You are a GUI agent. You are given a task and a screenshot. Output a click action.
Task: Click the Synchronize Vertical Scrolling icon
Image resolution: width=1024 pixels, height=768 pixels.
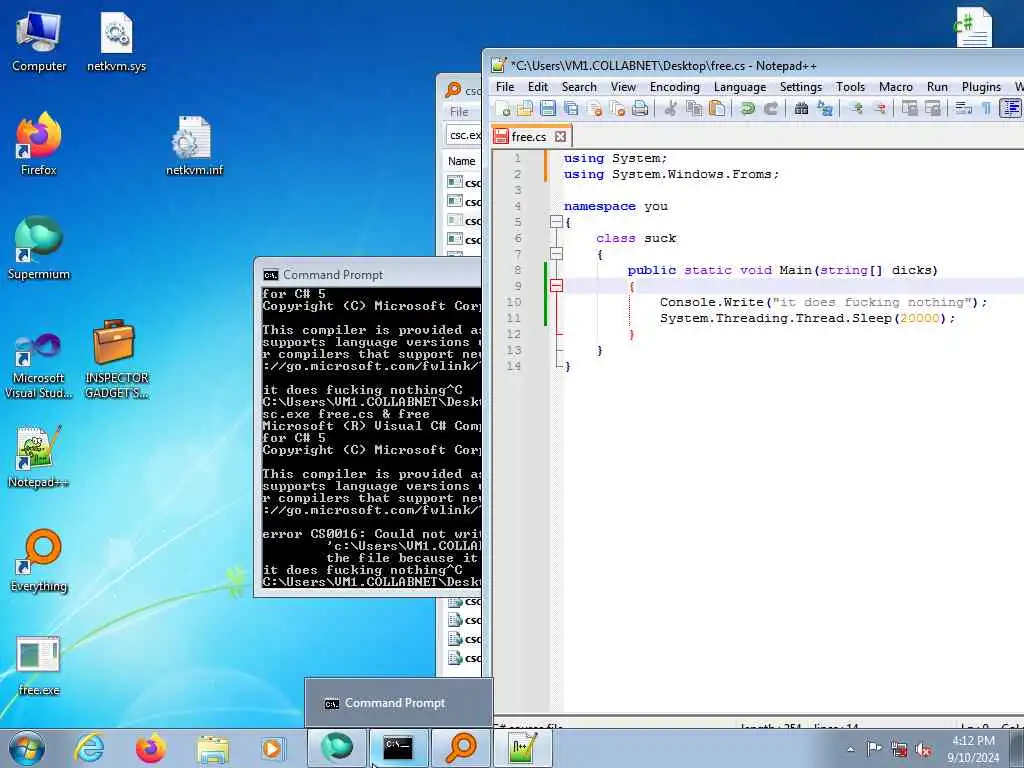point(909,108)
